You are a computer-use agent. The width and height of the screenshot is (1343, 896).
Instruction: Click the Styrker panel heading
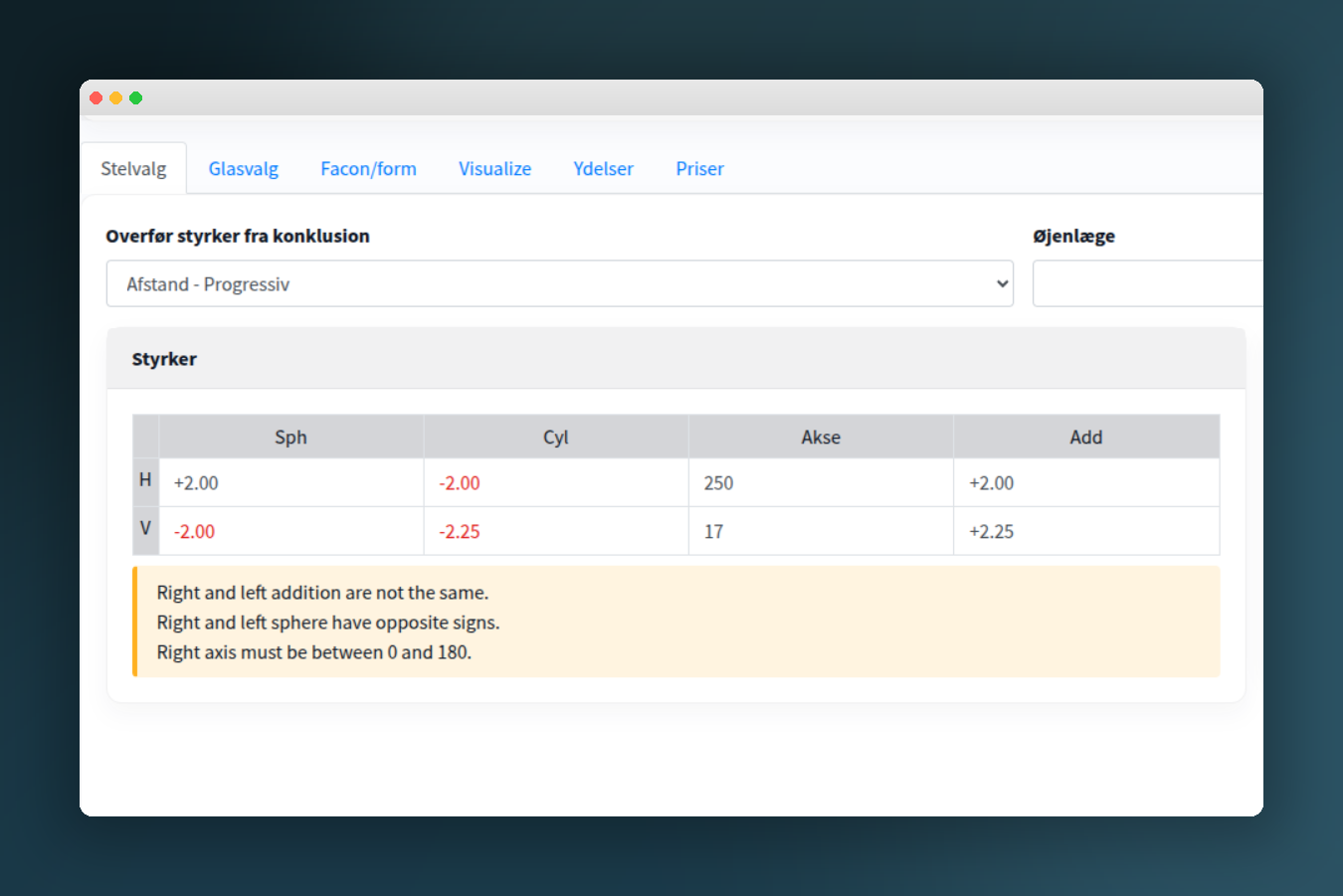(164, 359)
